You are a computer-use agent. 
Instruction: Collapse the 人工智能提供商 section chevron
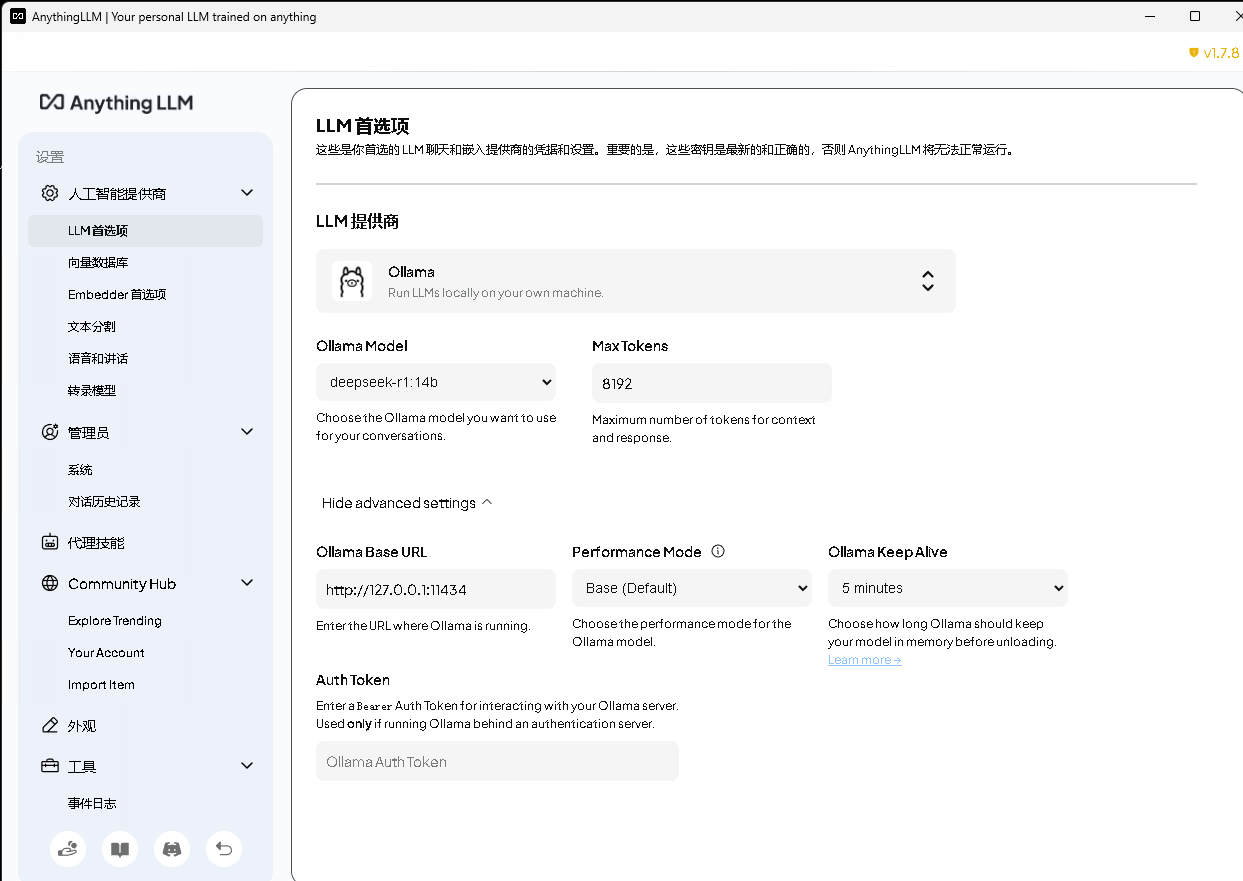click(247, 193)
